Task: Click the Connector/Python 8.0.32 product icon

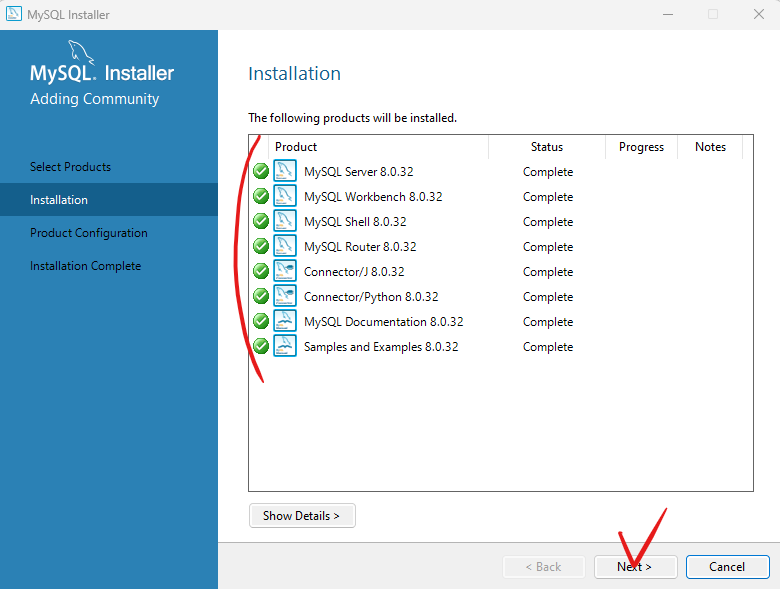Action: (285, 296)
